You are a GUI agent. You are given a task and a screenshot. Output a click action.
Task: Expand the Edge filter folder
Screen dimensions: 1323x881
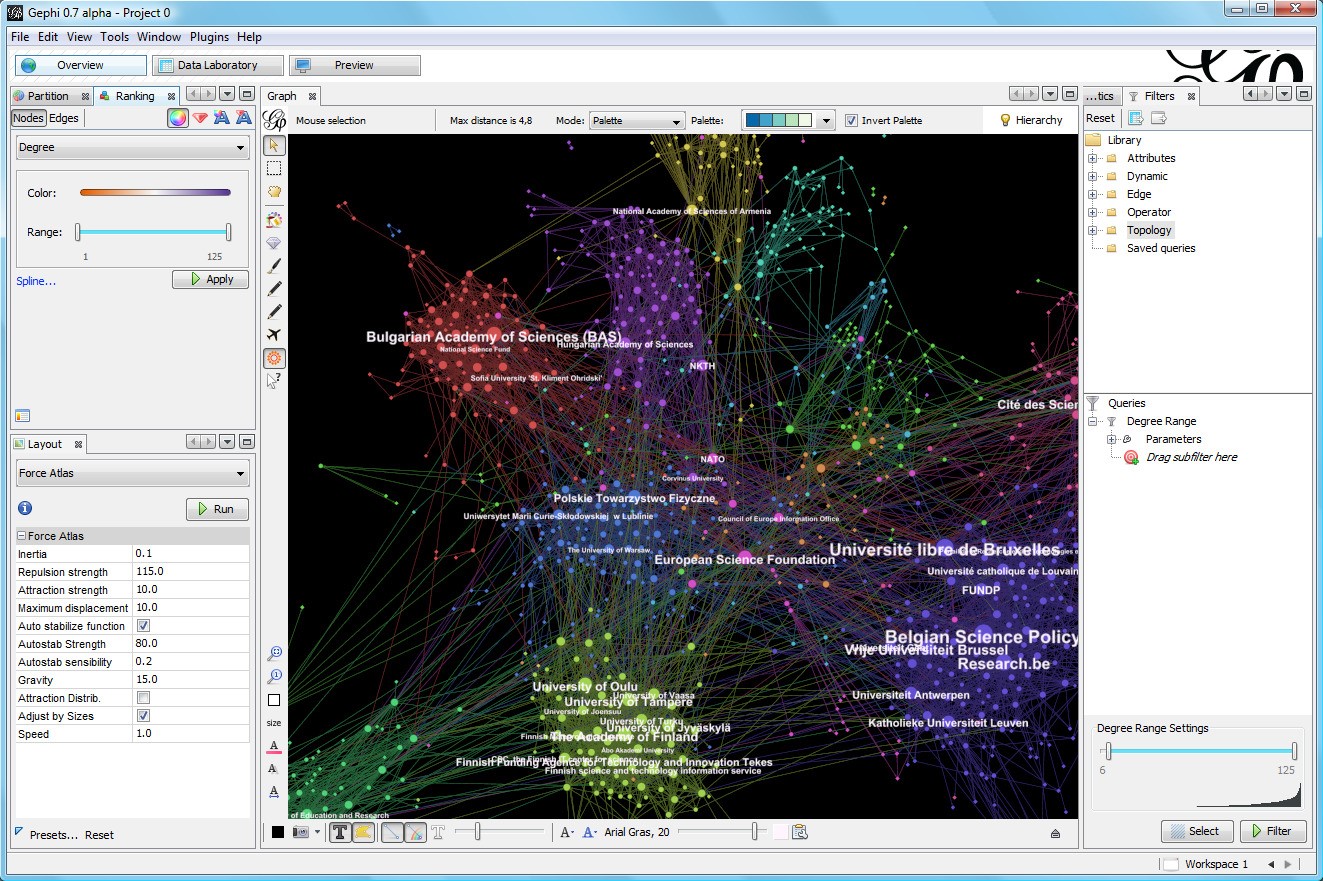click(x=1093, y=194)
